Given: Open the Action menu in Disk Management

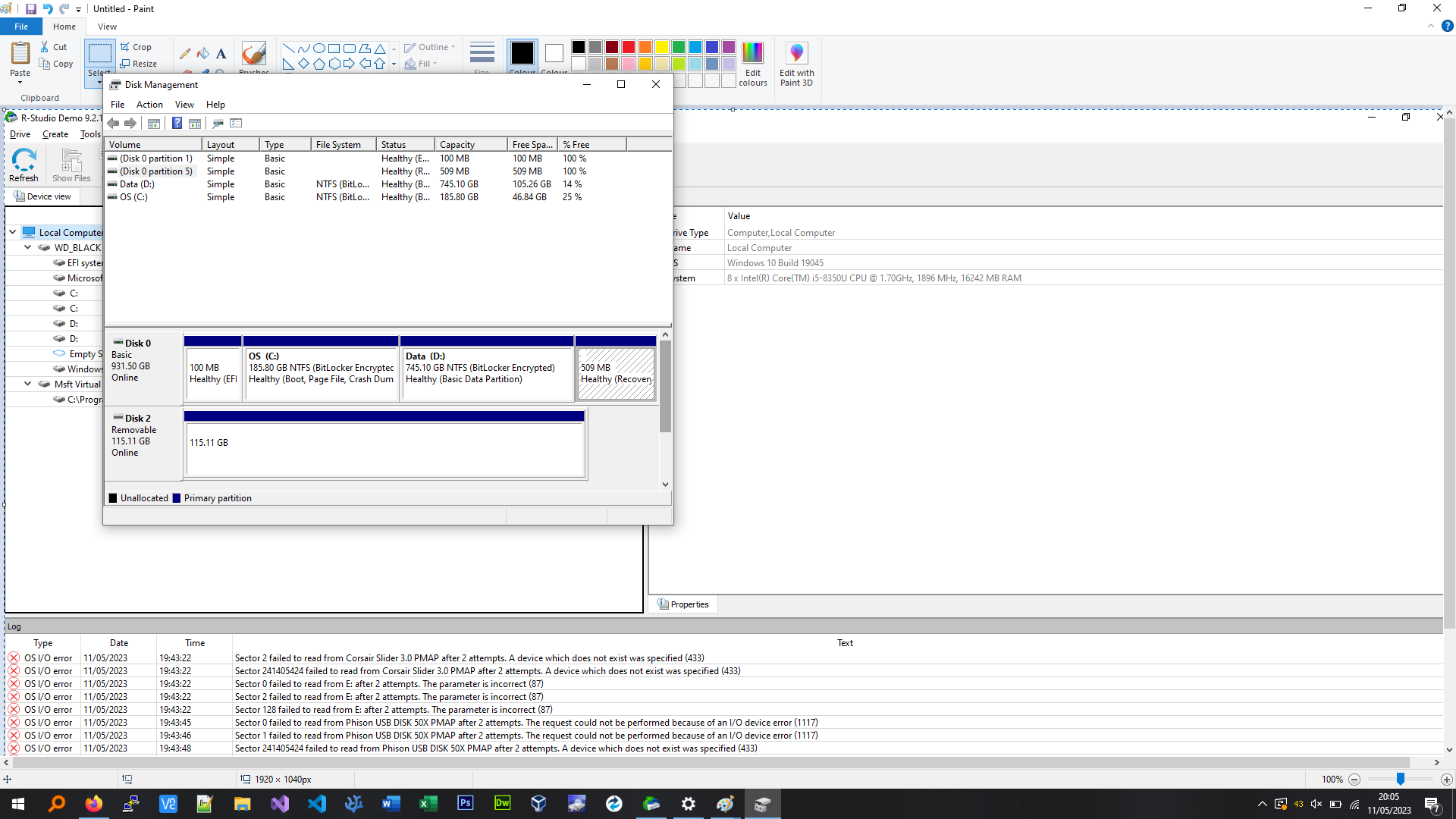Looking at the screenshot, I should [149, 105].
